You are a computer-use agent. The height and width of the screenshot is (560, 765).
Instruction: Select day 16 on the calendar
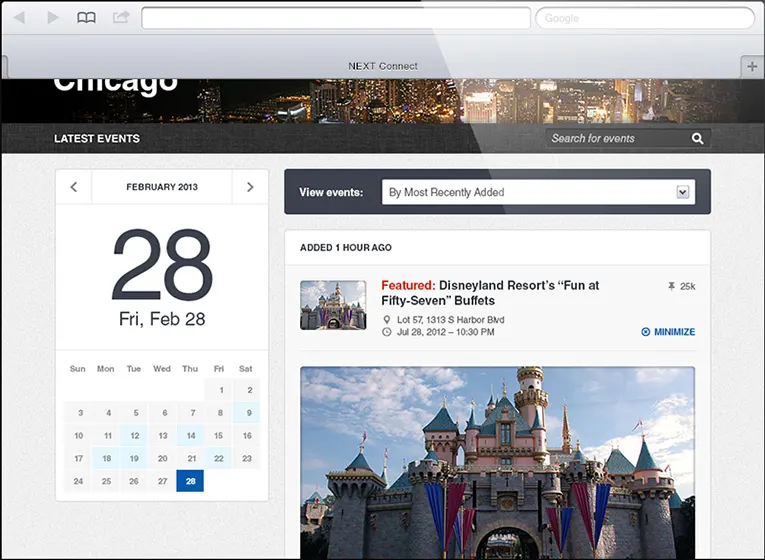pyautogui.click(x=247, y=436)
